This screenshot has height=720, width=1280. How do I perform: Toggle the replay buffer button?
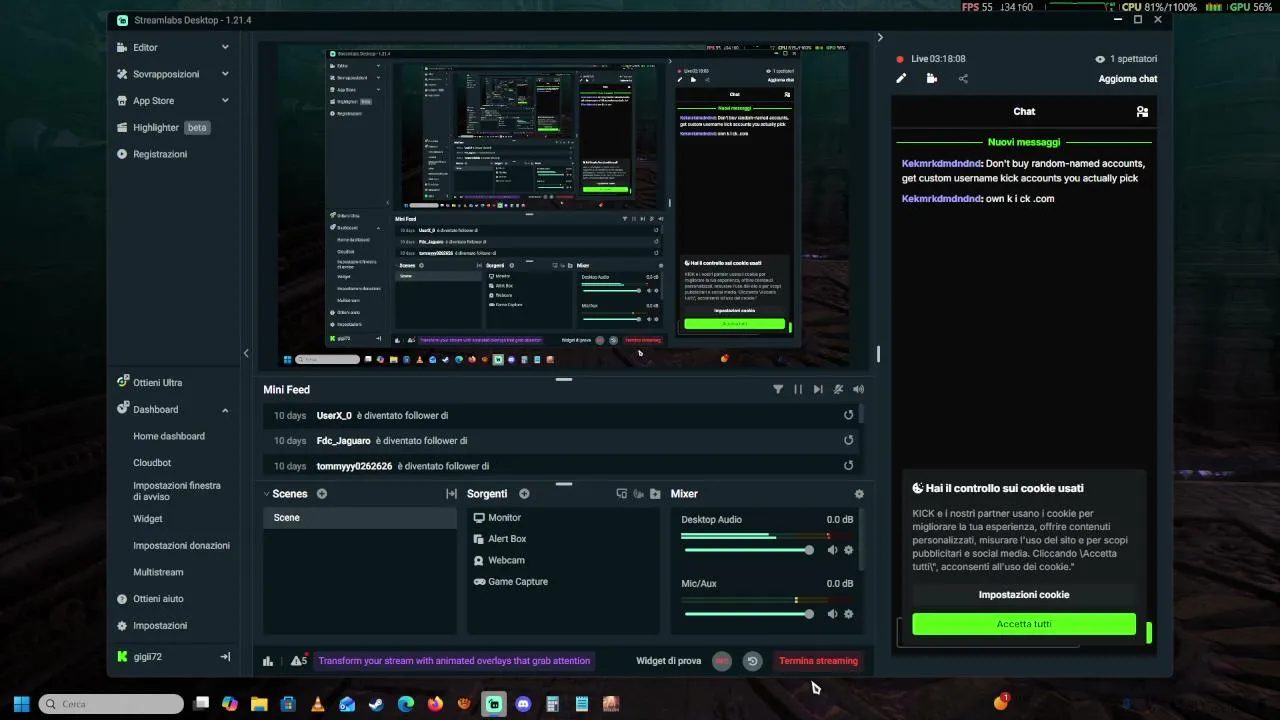click(753, 661)
